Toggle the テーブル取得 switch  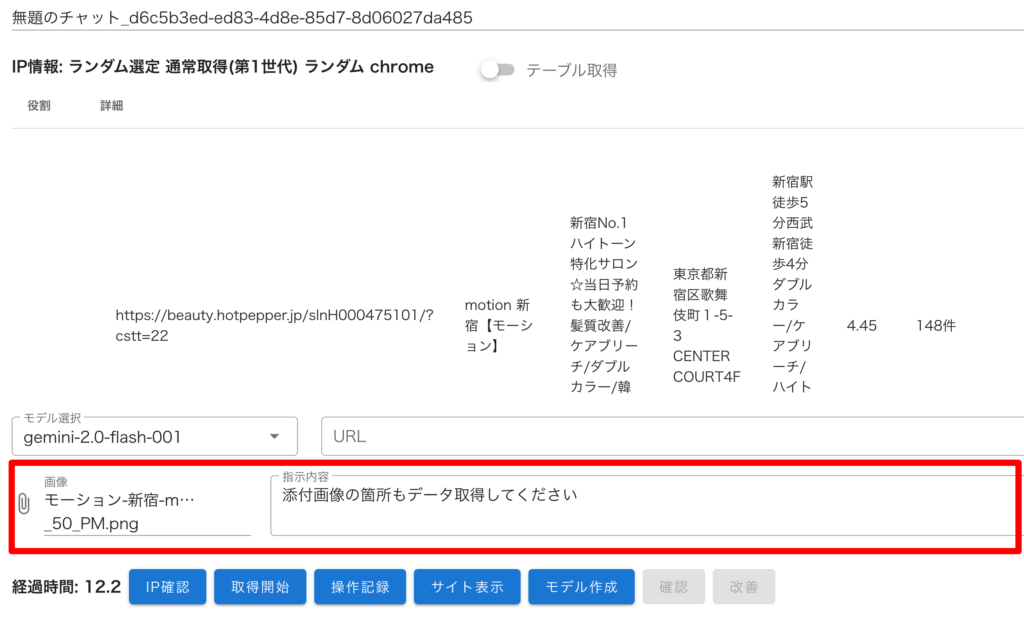pyautogui.click(x=496, y=70)
